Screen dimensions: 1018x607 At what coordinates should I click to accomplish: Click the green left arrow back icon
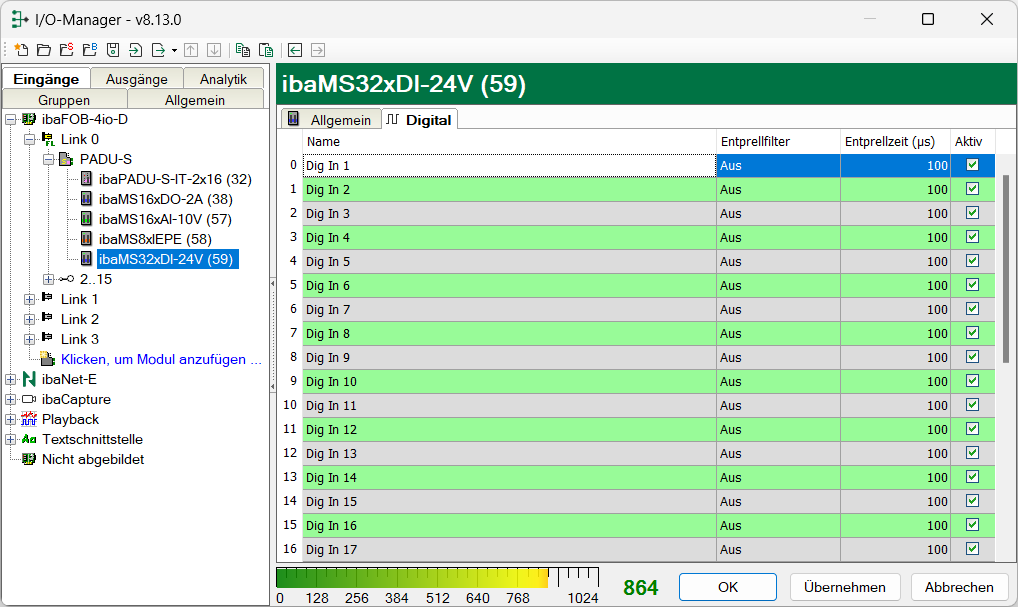tap(295, 49)
